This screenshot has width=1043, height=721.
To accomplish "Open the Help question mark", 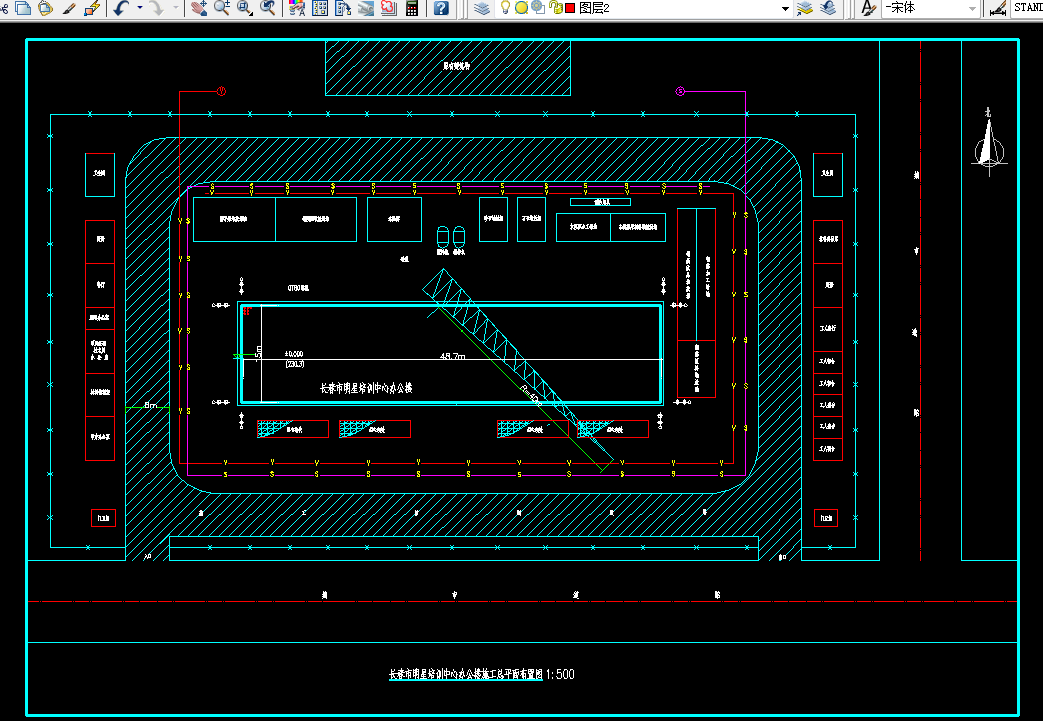I will 440,8.
